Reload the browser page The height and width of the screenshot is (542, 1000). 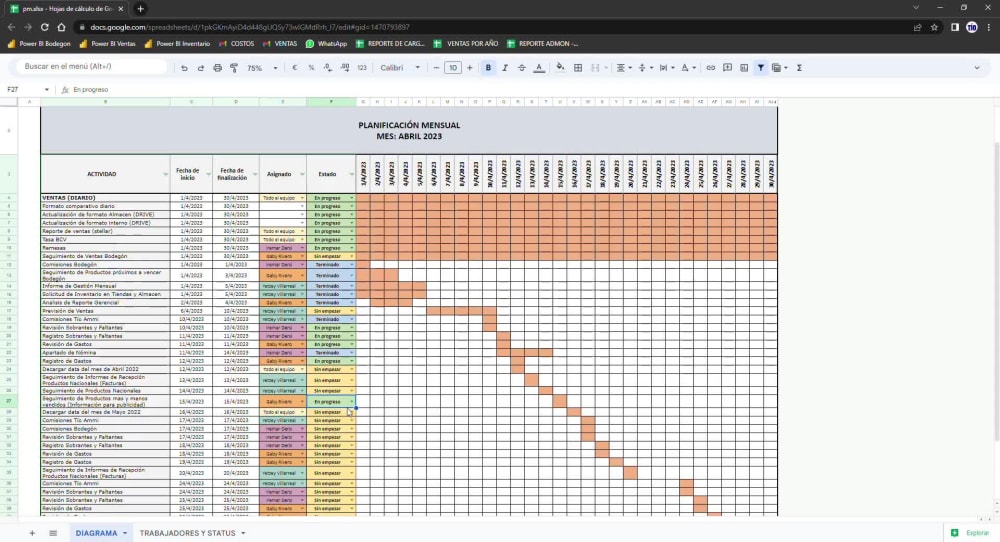pos(45,27)
